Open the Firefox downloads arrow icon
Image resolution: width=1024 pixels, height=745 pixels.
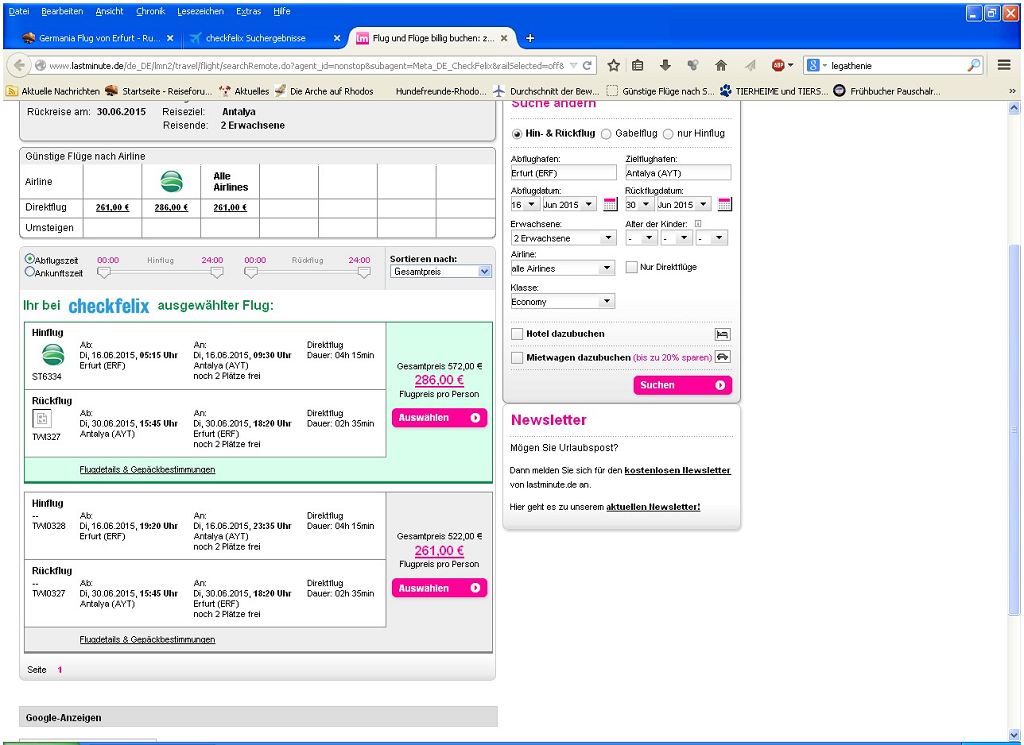(666, 66)
